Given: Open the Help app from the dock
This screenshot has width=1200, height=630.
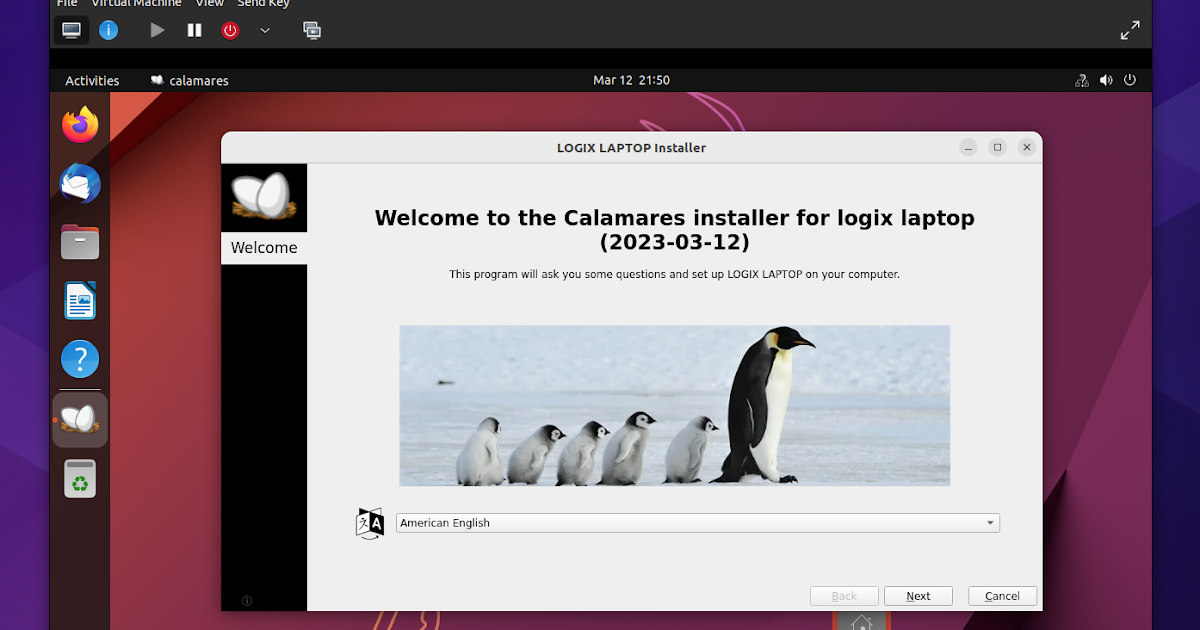Looking at the screenshot, I should point(80,359).
